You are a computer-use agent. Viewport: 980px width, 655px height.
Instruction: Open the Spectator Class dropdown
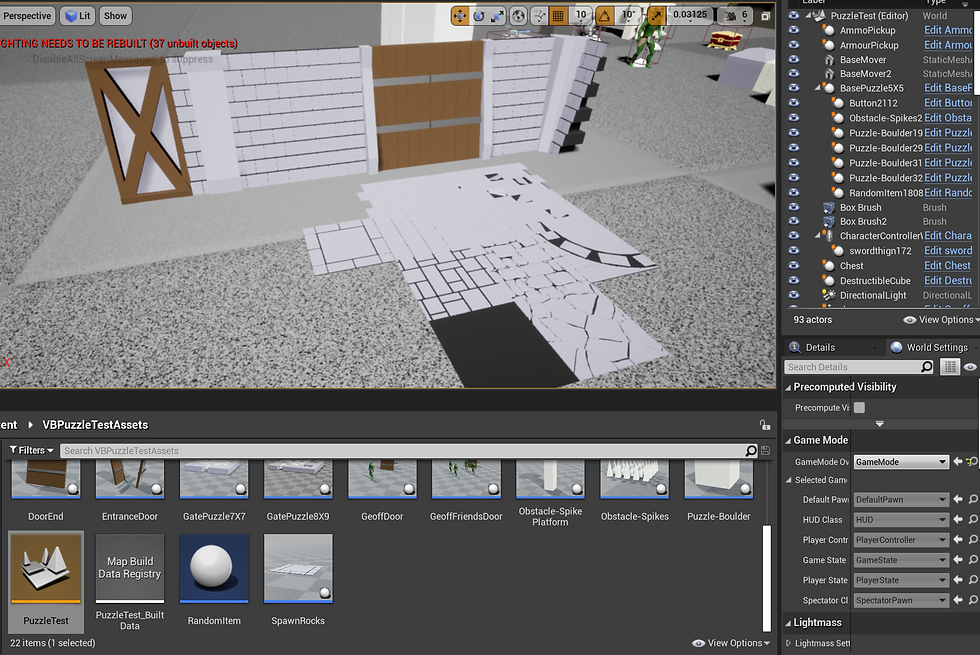point(901,600)
